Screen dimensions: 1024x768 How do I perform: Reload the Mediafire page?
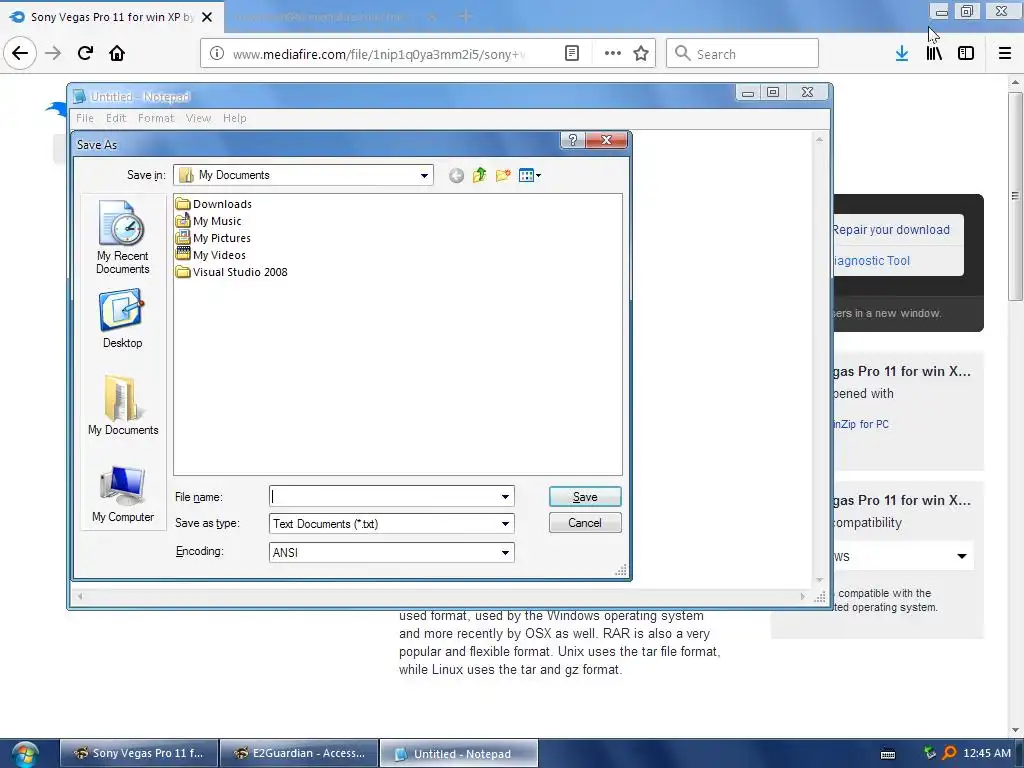(85, 53)
